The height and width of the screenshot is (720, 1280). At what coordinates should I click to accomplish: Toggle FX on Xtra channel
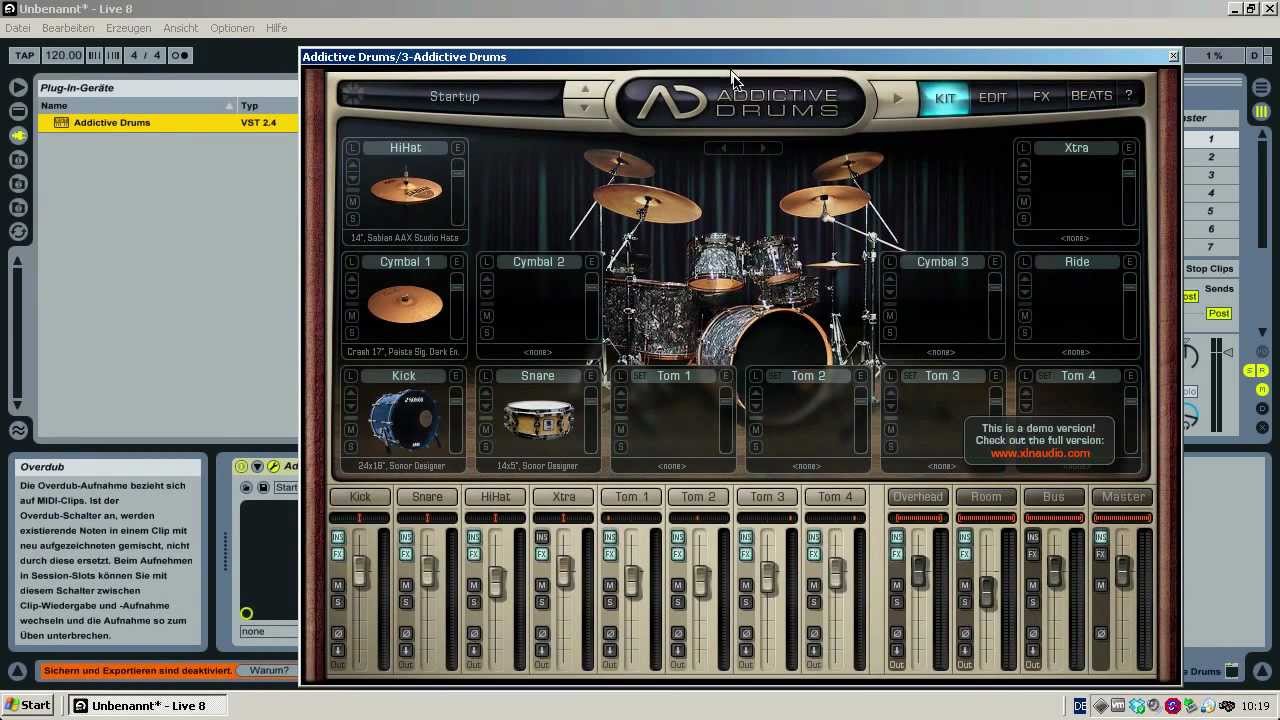(542, 554)
